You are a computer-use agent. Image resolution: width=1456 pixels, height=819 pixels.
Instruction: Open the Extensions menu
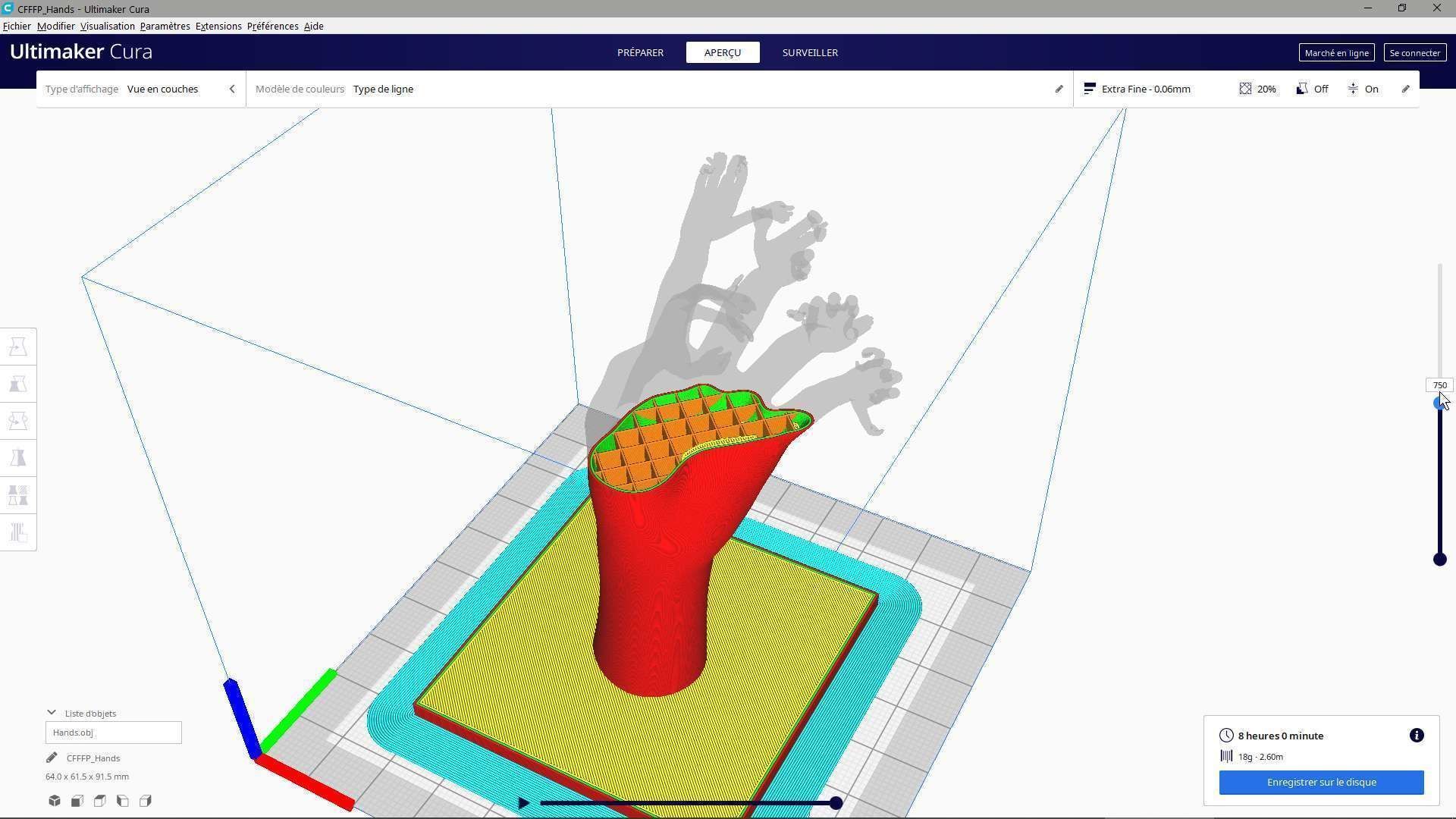click(218, 26)
